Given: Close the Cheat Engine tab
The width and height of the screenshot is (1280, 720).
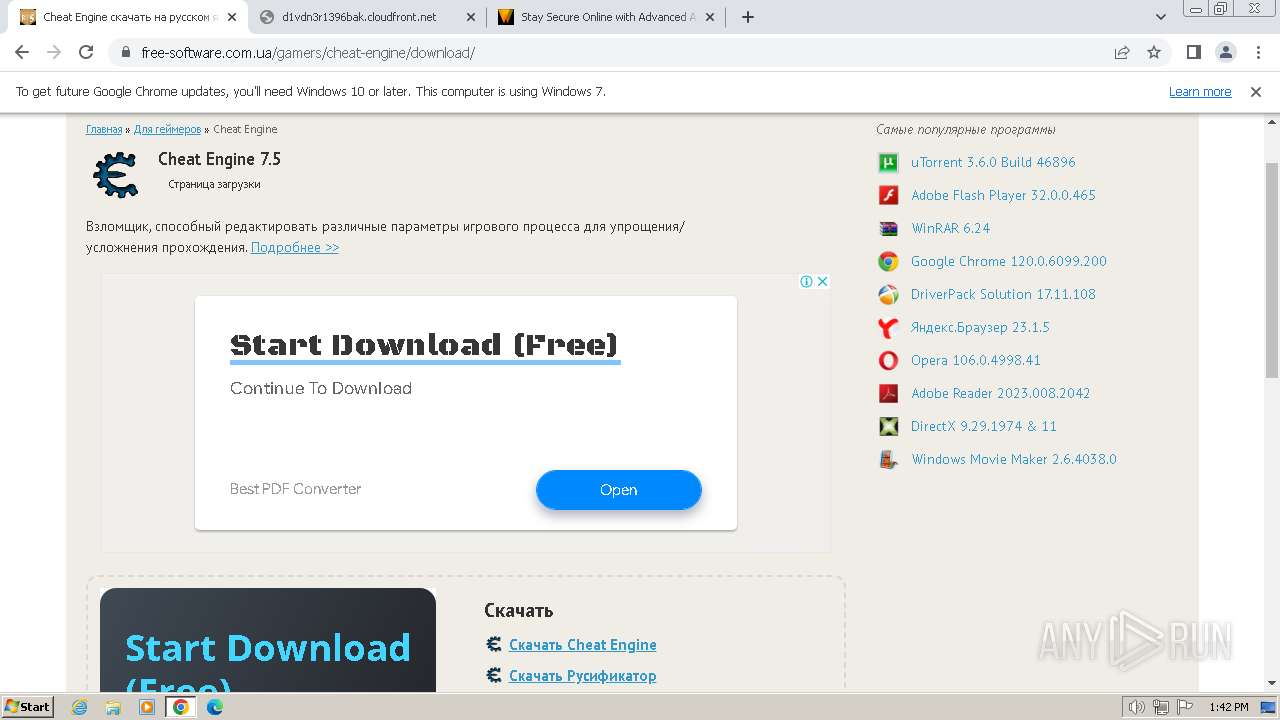Looking at the screenshot, I should (232, 17).
